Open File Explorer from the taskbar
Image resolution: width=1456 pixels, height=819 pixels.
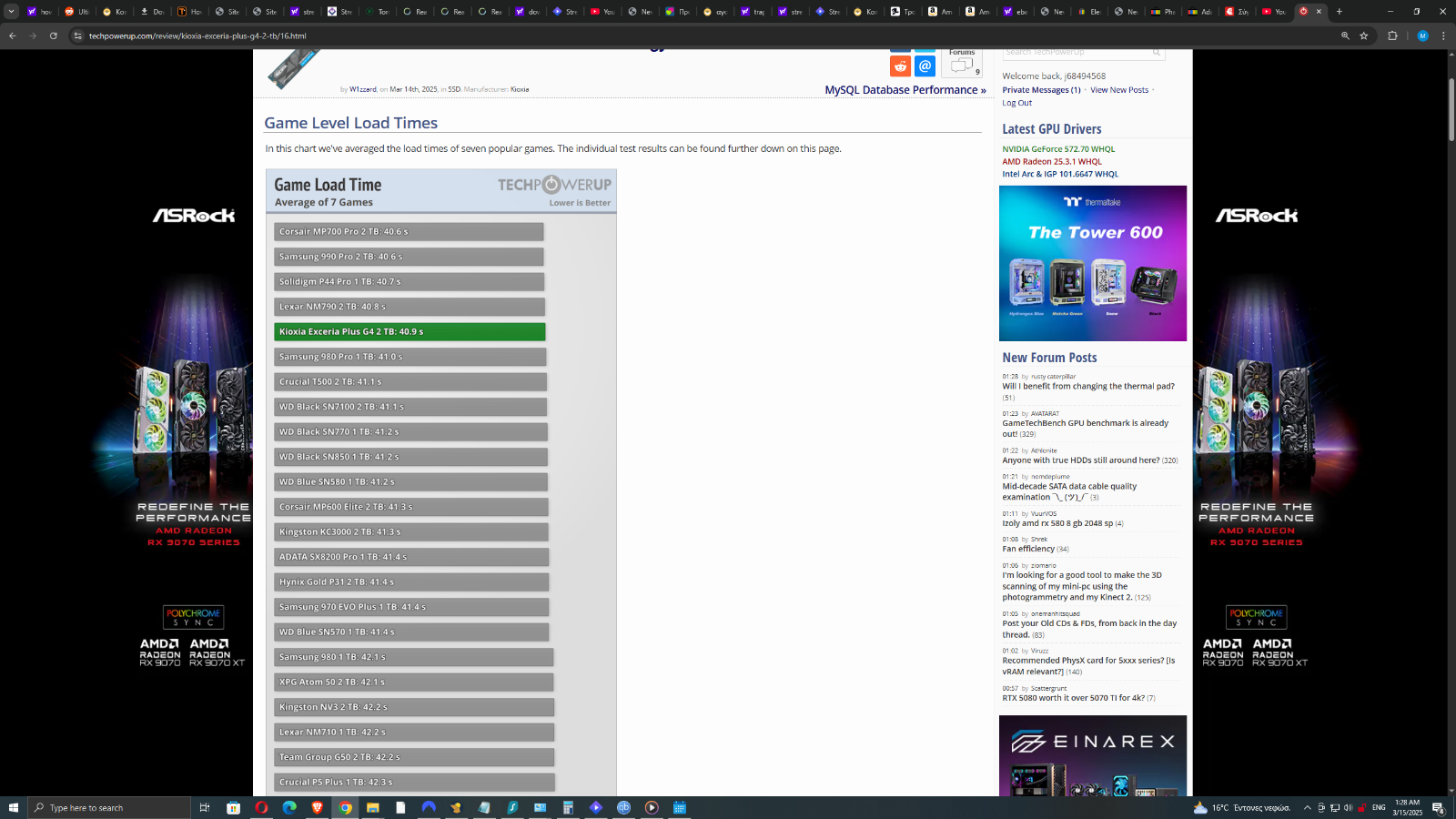[x=372, y=807]
